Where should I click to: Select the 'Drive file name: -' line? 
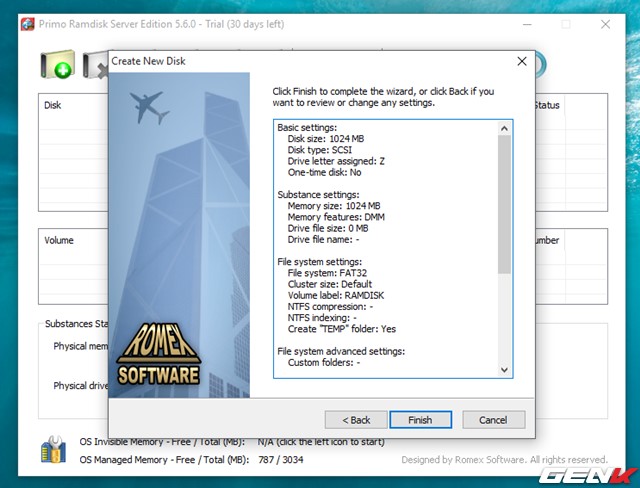tap(323, 240)
